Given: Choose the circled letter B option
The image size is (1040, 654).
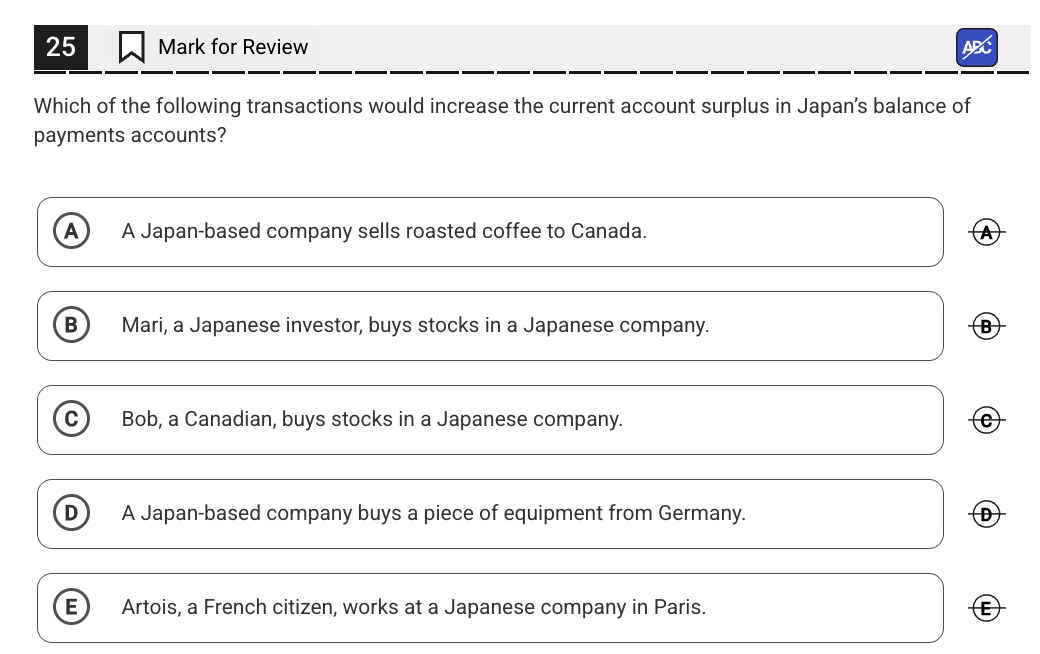Looking at the screenshot, I should pos(71,325).
